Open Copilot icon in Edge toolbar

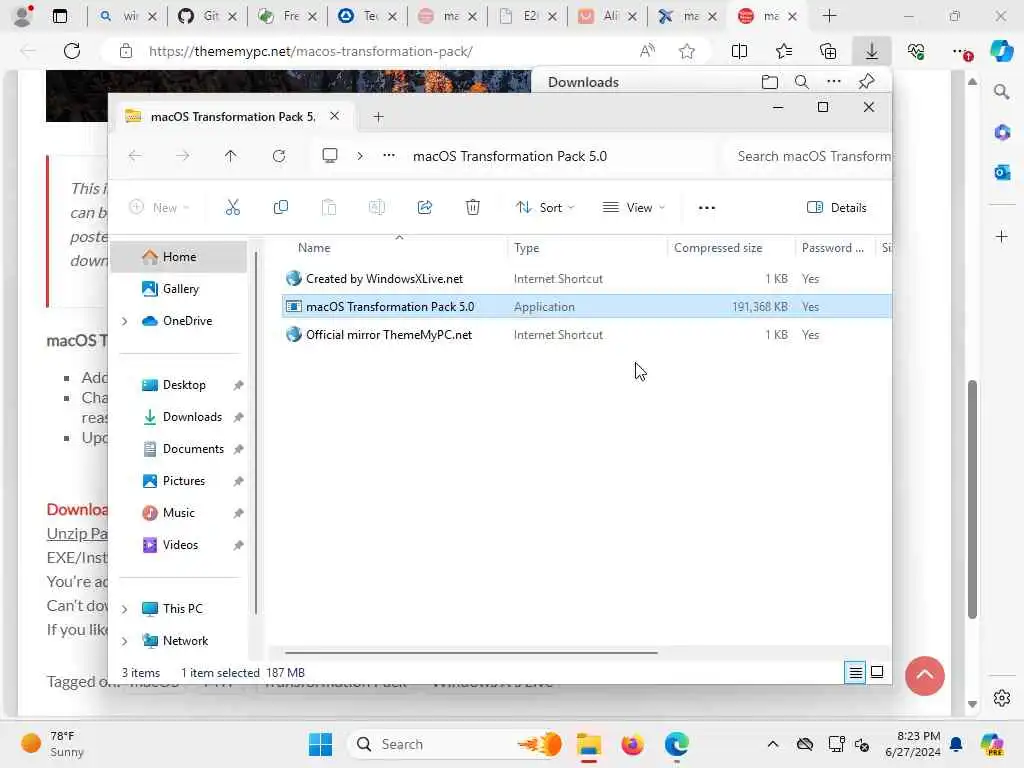1001,51
